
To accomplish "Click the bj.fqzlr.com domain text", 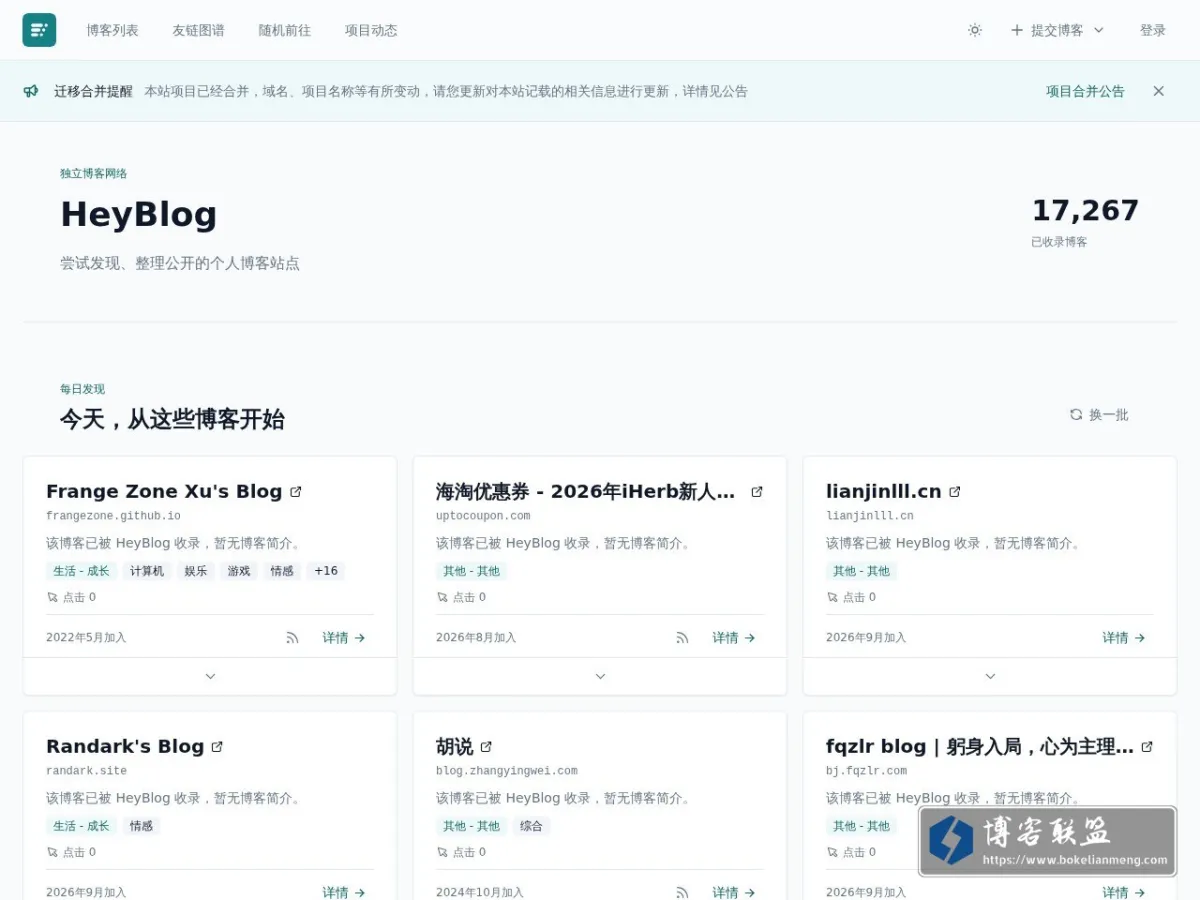I will click(866, 771).
